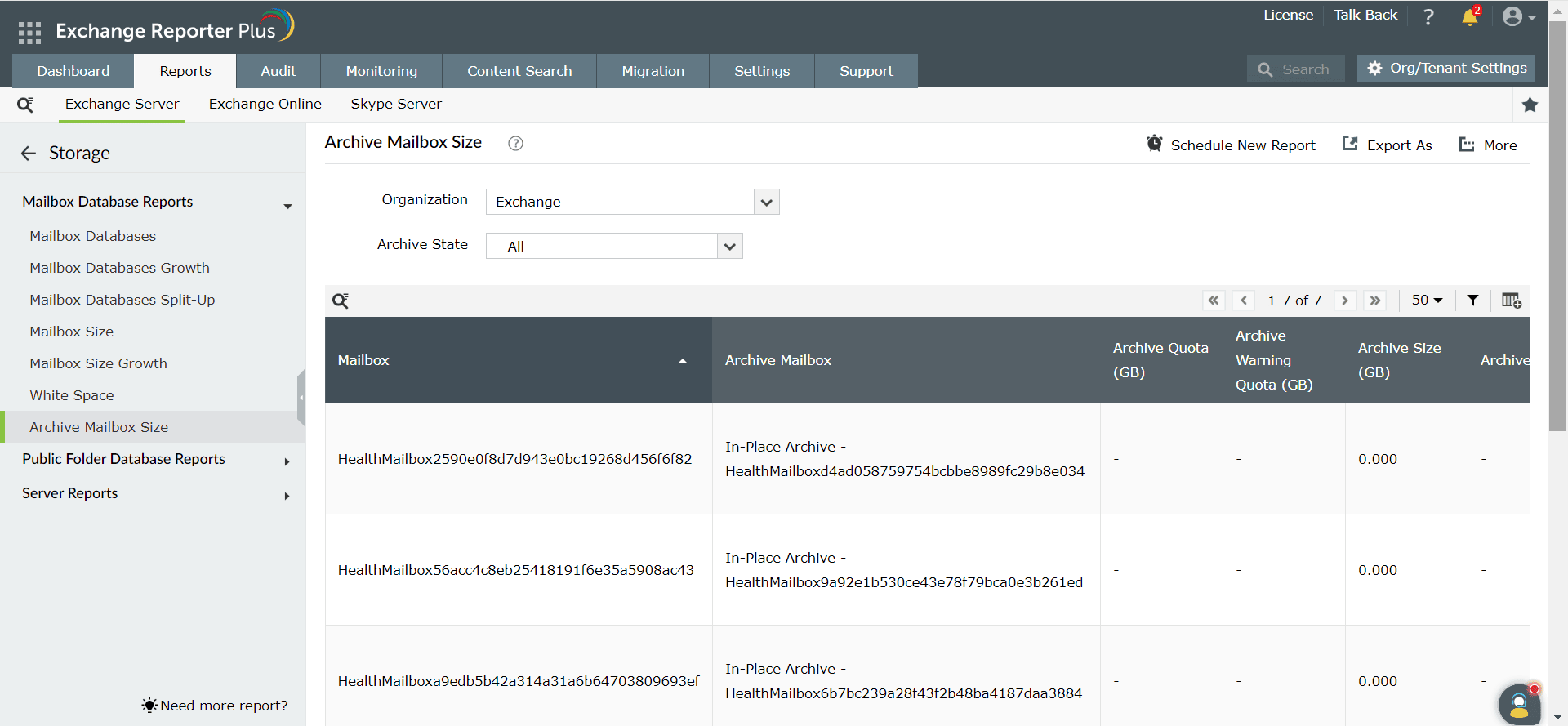Click mailbox HealthMailbox2590e0f8d7d943e0bc19268d456f6f82
The width and height of the screenshot is (1568, 726).
click(515, 459)
